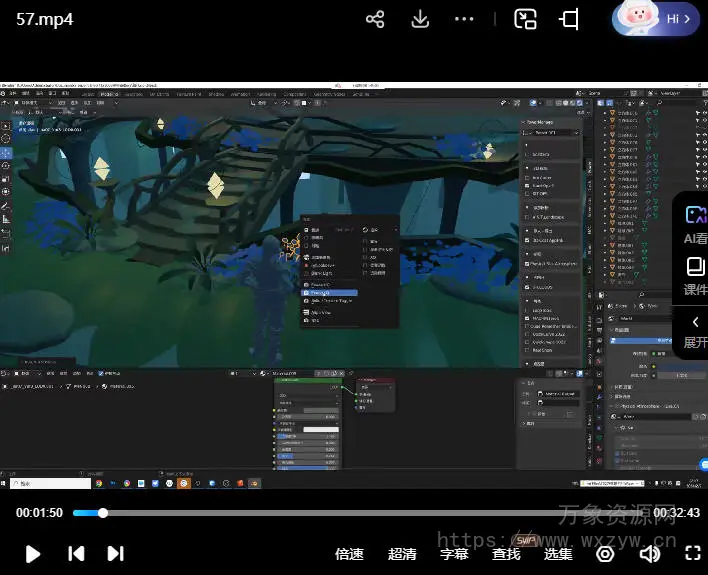Viewport: 708px width, 575px height.
Task: Click the video progress bar handle
Action: [102, 513]
